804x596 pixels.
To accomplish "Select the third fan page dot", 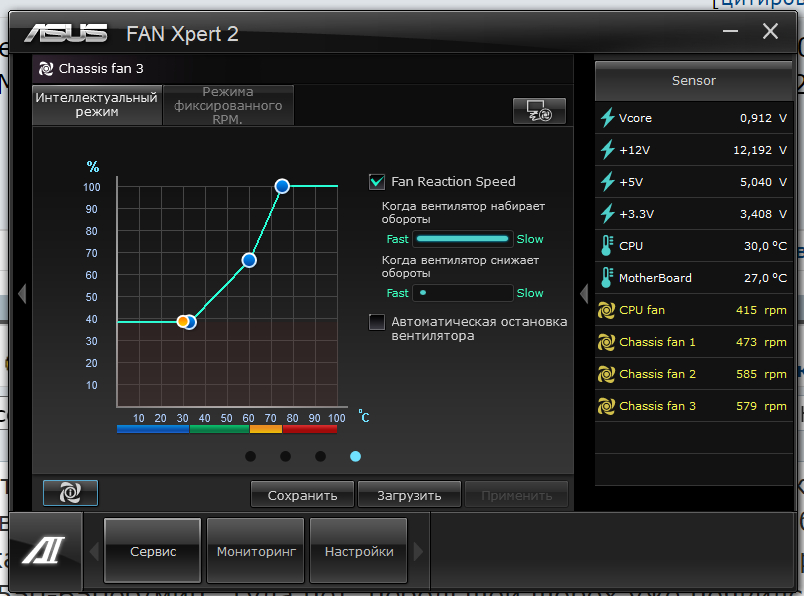I will (320, 456).
